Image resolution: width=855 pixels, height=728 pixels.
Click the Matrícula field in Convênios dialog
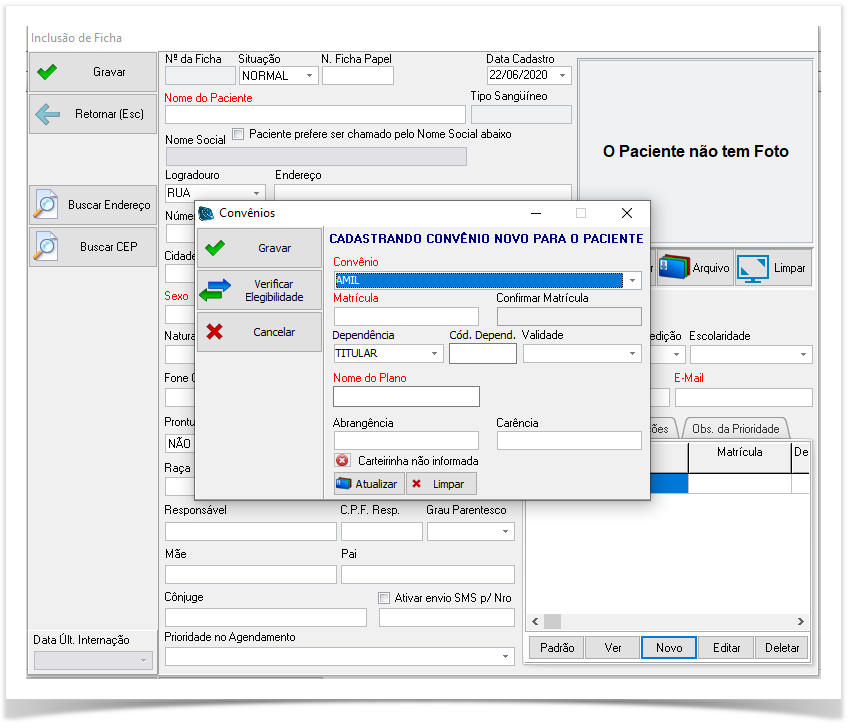click(x=406, y=317)
